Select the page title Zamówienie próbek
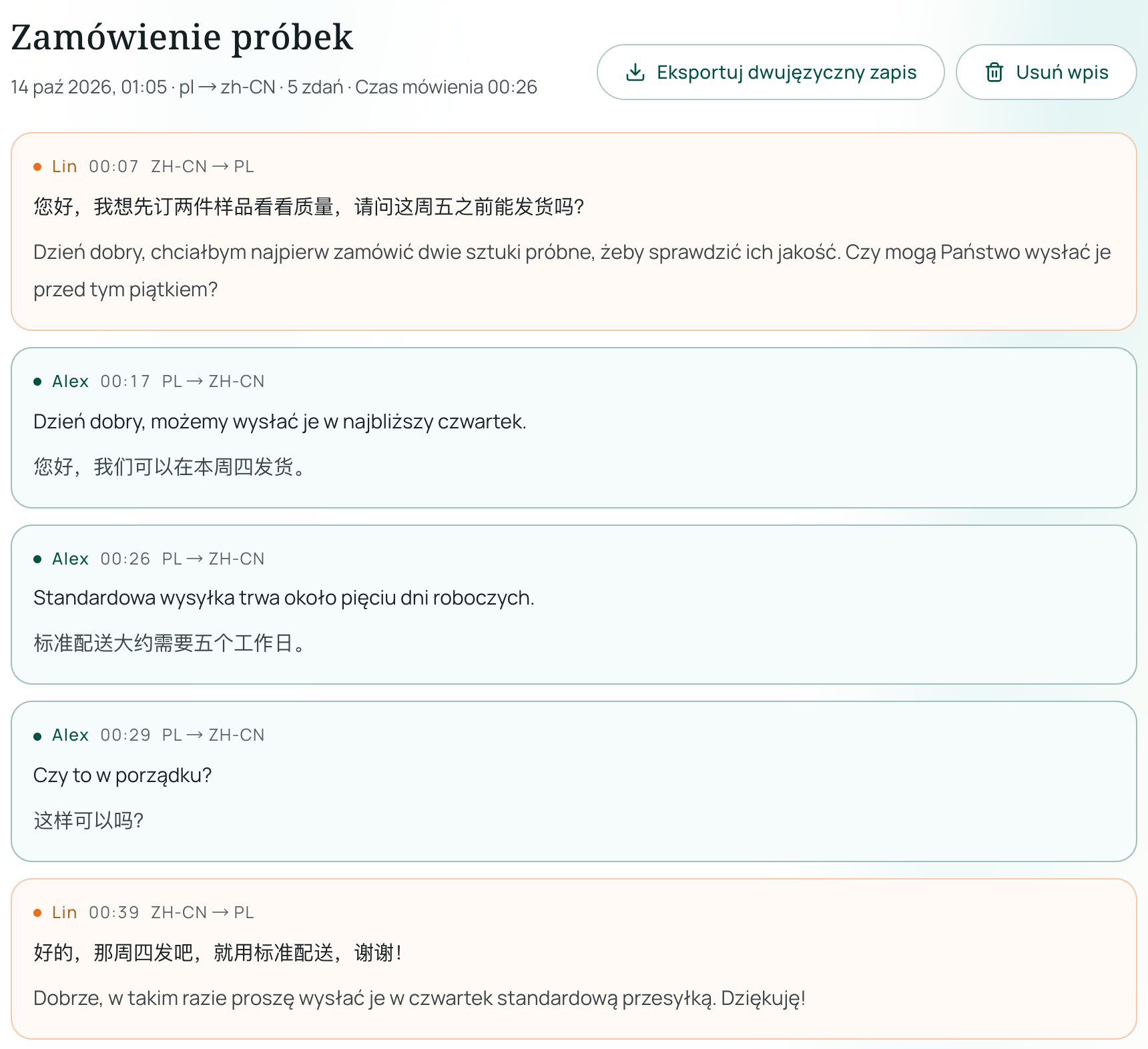Viewport: 1148px width, 1049px height. 182,37
